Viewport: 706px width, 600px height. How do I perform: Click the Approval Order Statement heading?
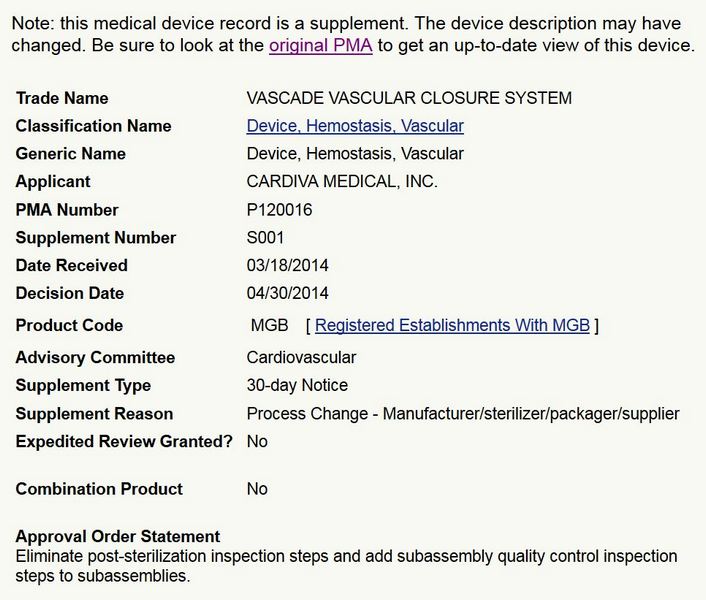118,537
